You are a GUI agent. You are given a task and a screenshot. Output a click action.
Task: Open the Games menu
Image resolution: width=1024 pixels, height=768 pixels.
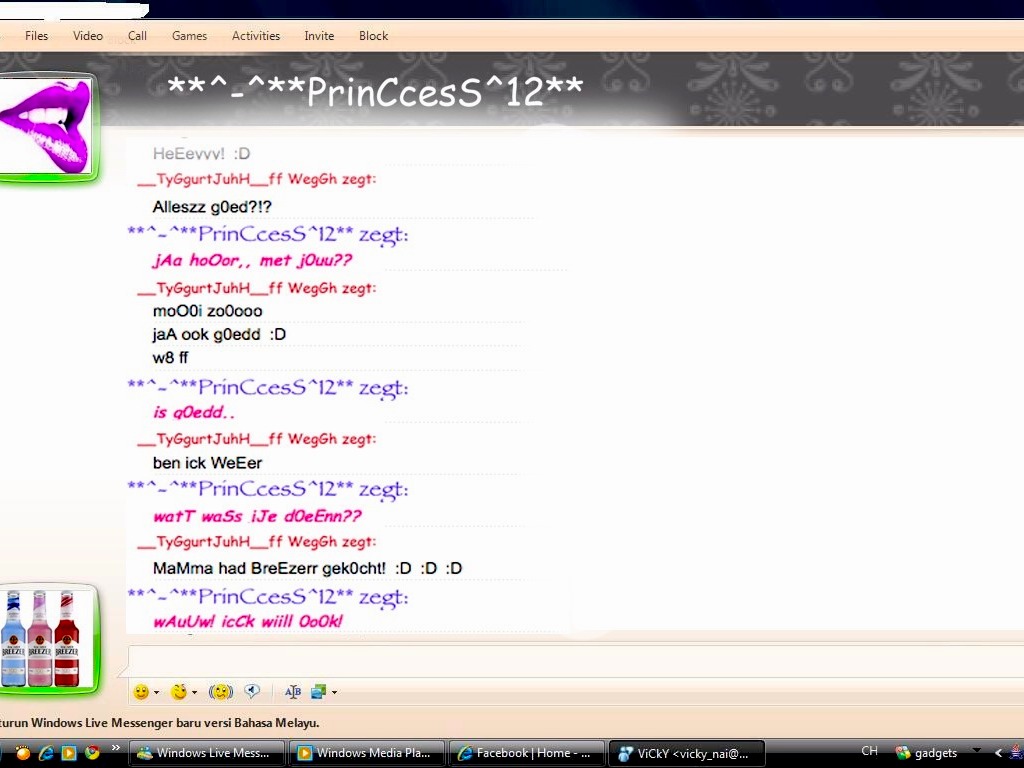[x=189, y=36]
